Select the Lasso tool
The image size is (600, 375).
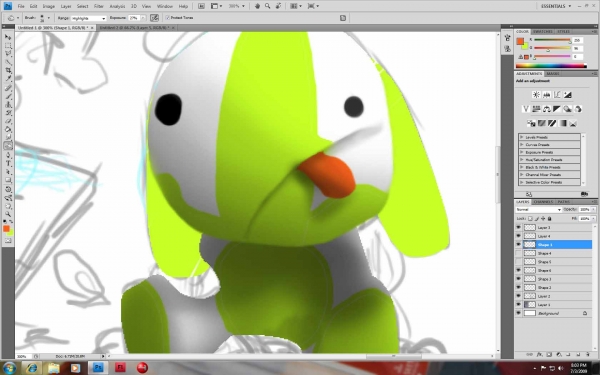click(x=8, y=54)
